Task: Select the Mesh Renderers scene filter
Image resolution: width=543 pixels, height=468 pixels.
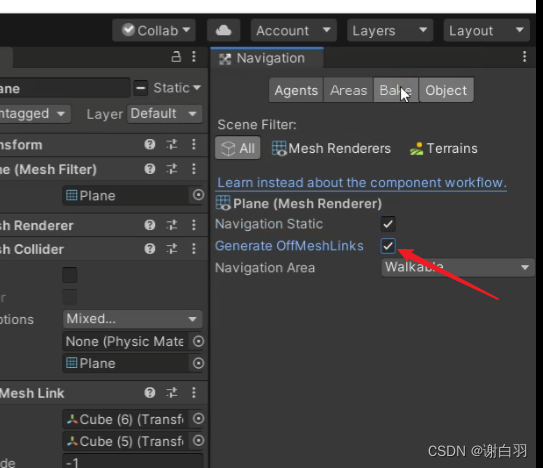Action: coord(331,148)
